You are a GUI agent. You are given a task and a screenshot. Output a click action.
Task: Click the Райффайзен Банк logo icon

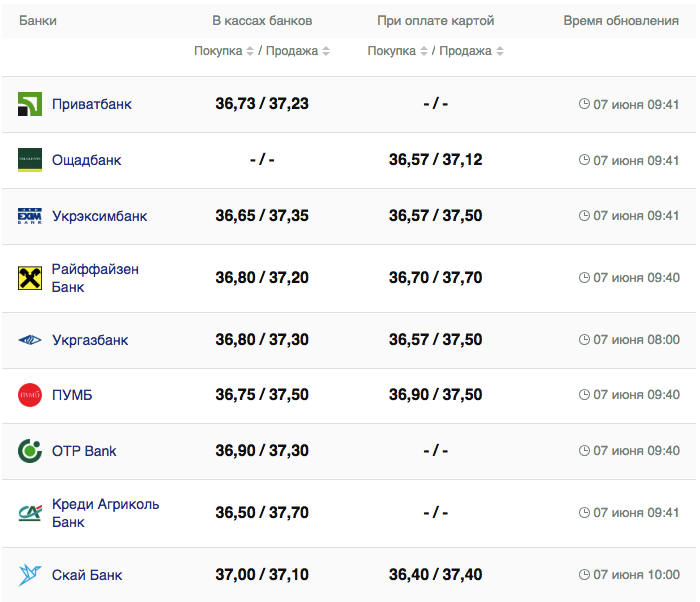click(30, 278)
